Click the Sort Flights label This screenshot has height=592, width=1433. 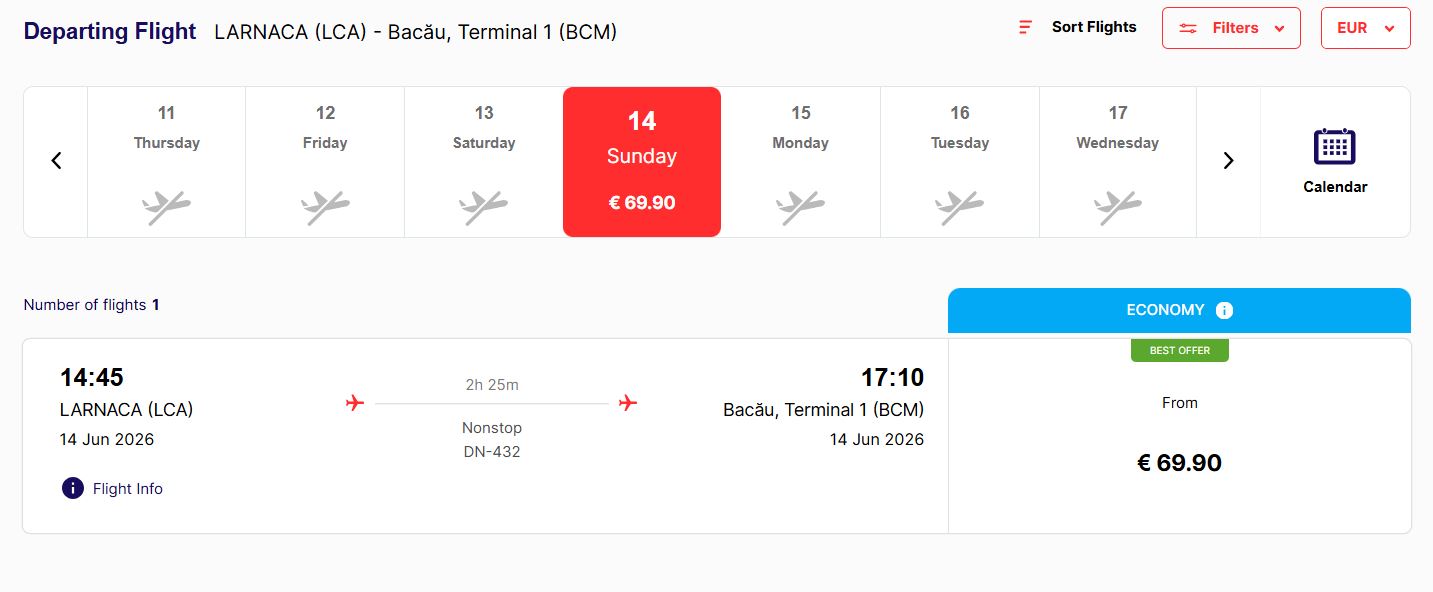[x=1093, y=27]
